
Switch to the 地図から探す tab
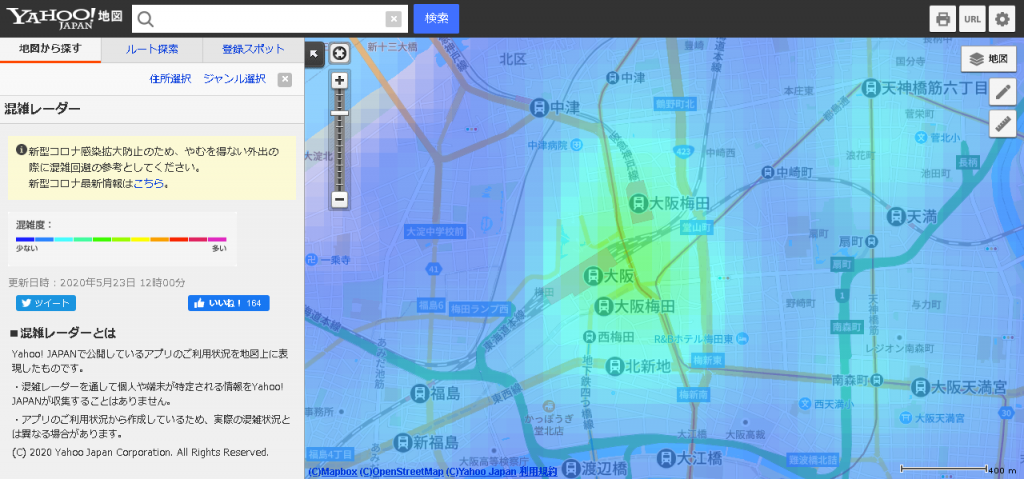(x=50, y=49)
